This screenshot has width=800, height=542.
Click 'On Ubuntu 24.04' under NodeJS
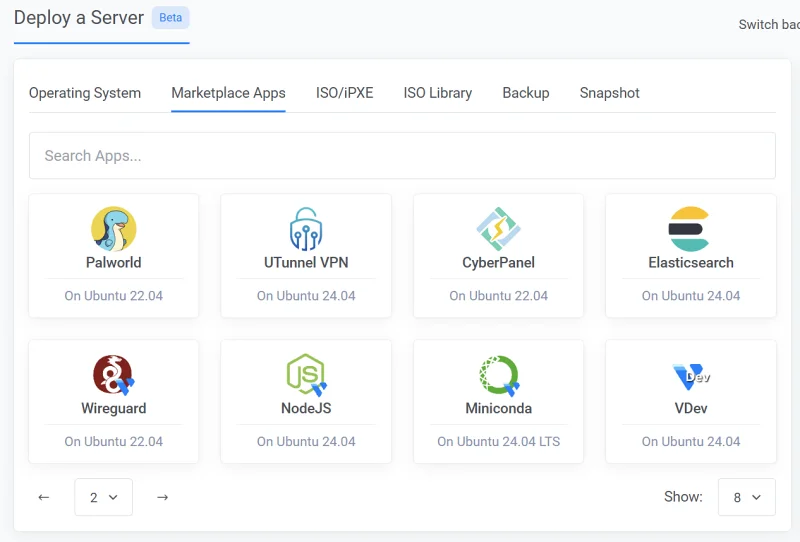[x=306, y=441]
